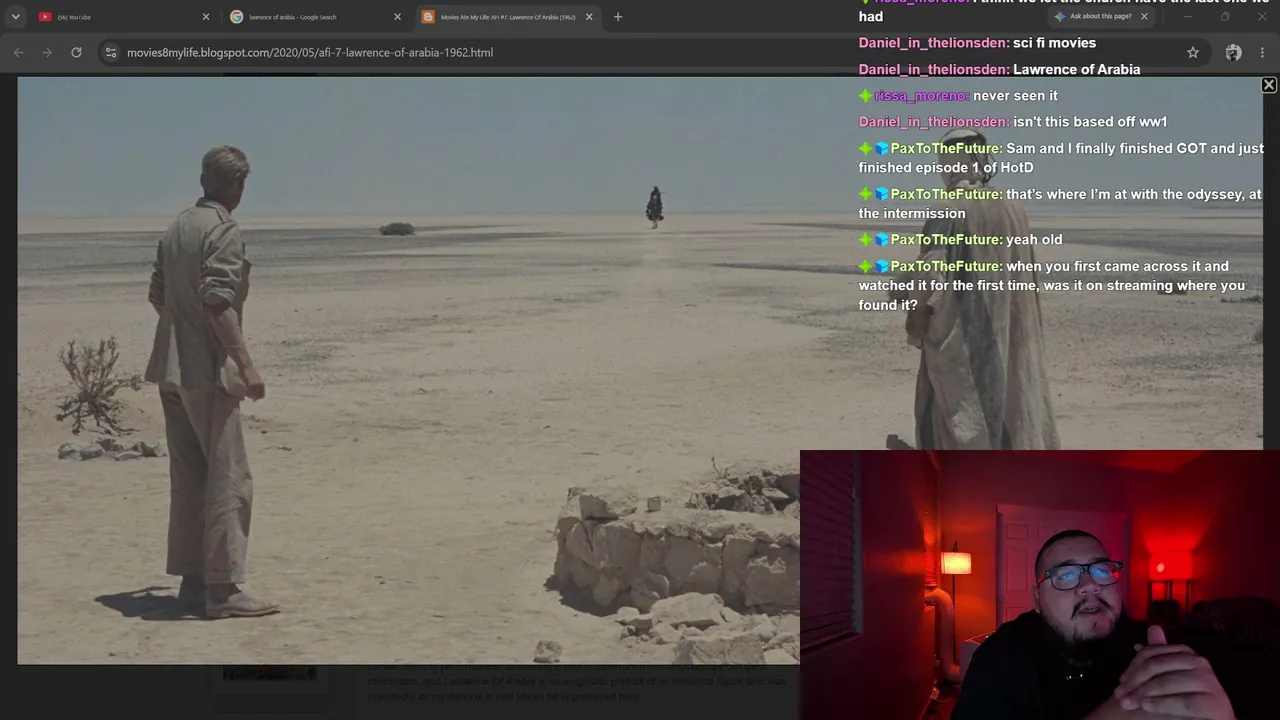Click the Blogger favicon on the active tab
Viewport: 1280px width, 720px height.
tap(428, 17)
